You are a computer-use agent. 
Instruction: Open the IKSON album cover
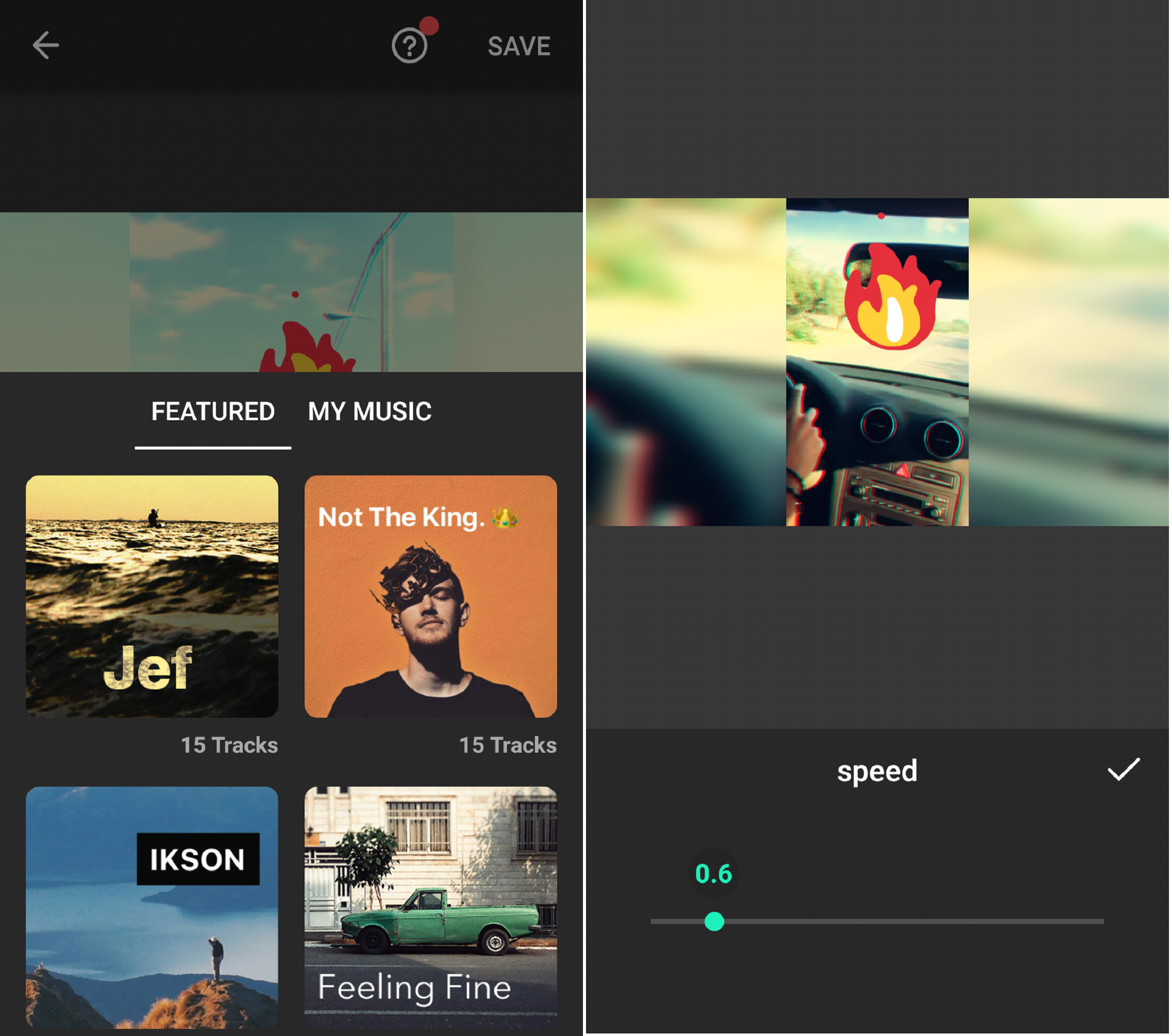[x=152, y=907]
